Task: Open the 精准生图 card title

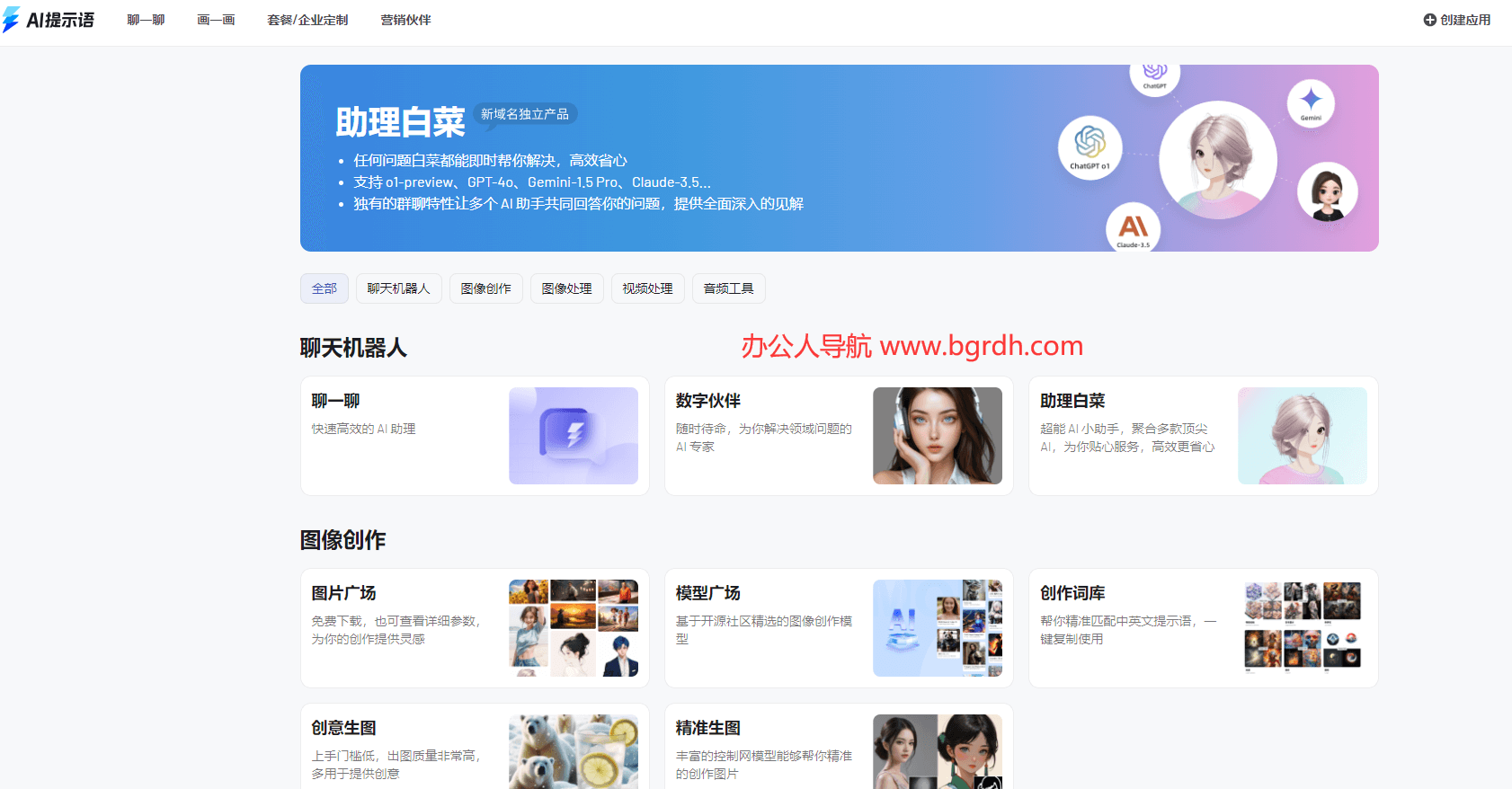Action: click(x=708, y=728)
